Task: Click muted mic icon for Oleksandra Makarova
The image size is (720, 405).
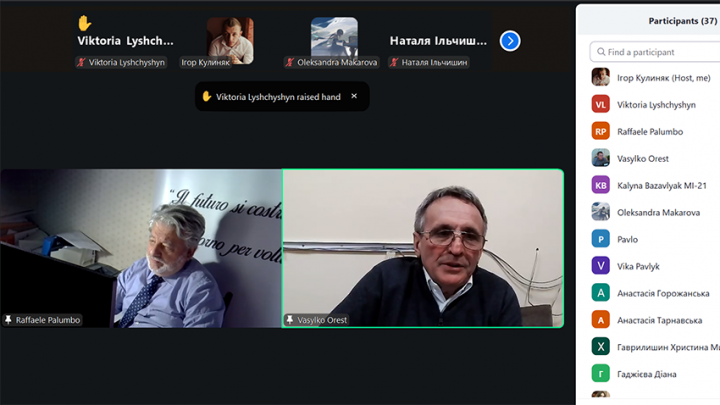Action: (x=290, y=62)
